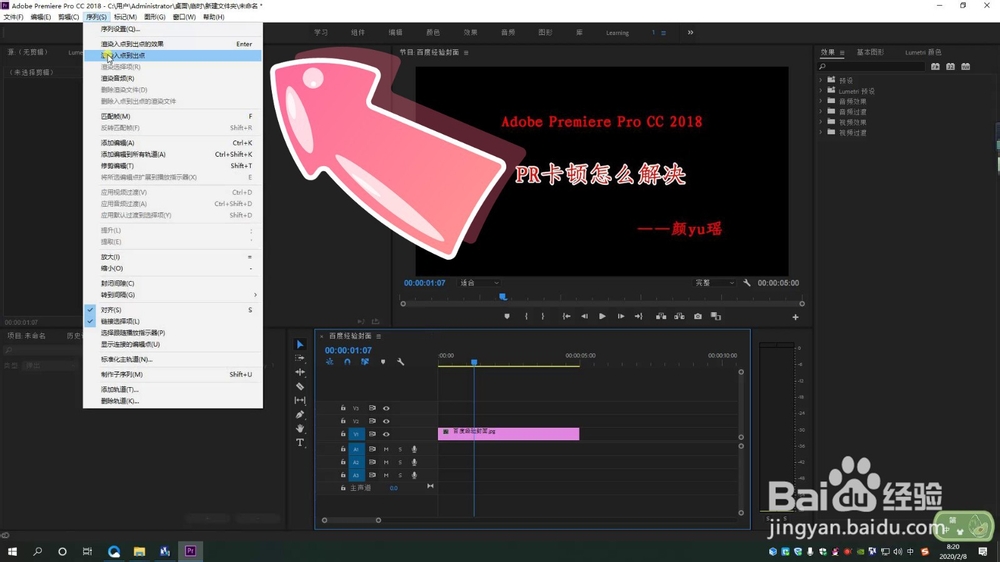Viewport: 1000px width, 562px height.
Task: Enable voice-over record on track A3
Action: 415,475
